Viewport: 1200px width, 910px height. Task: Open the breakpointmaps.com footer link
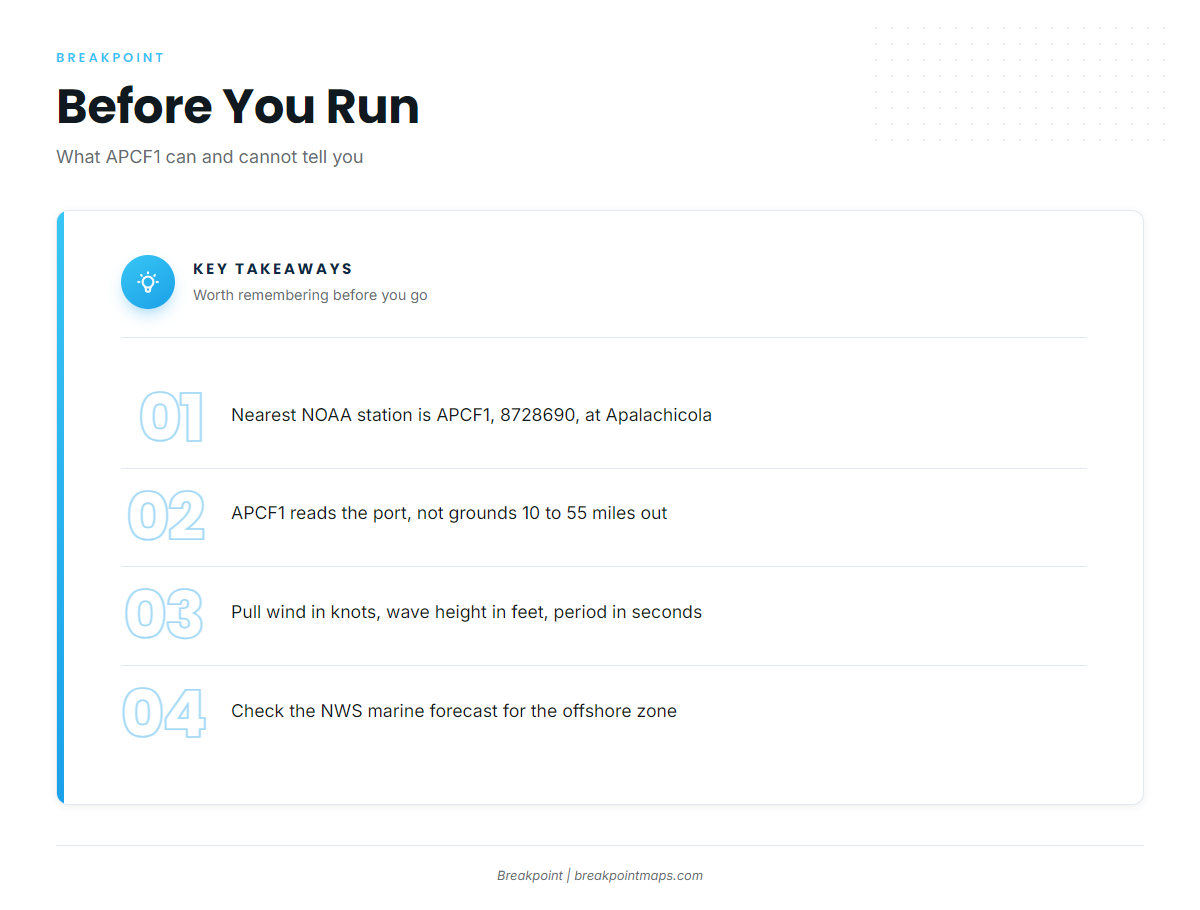638,876
